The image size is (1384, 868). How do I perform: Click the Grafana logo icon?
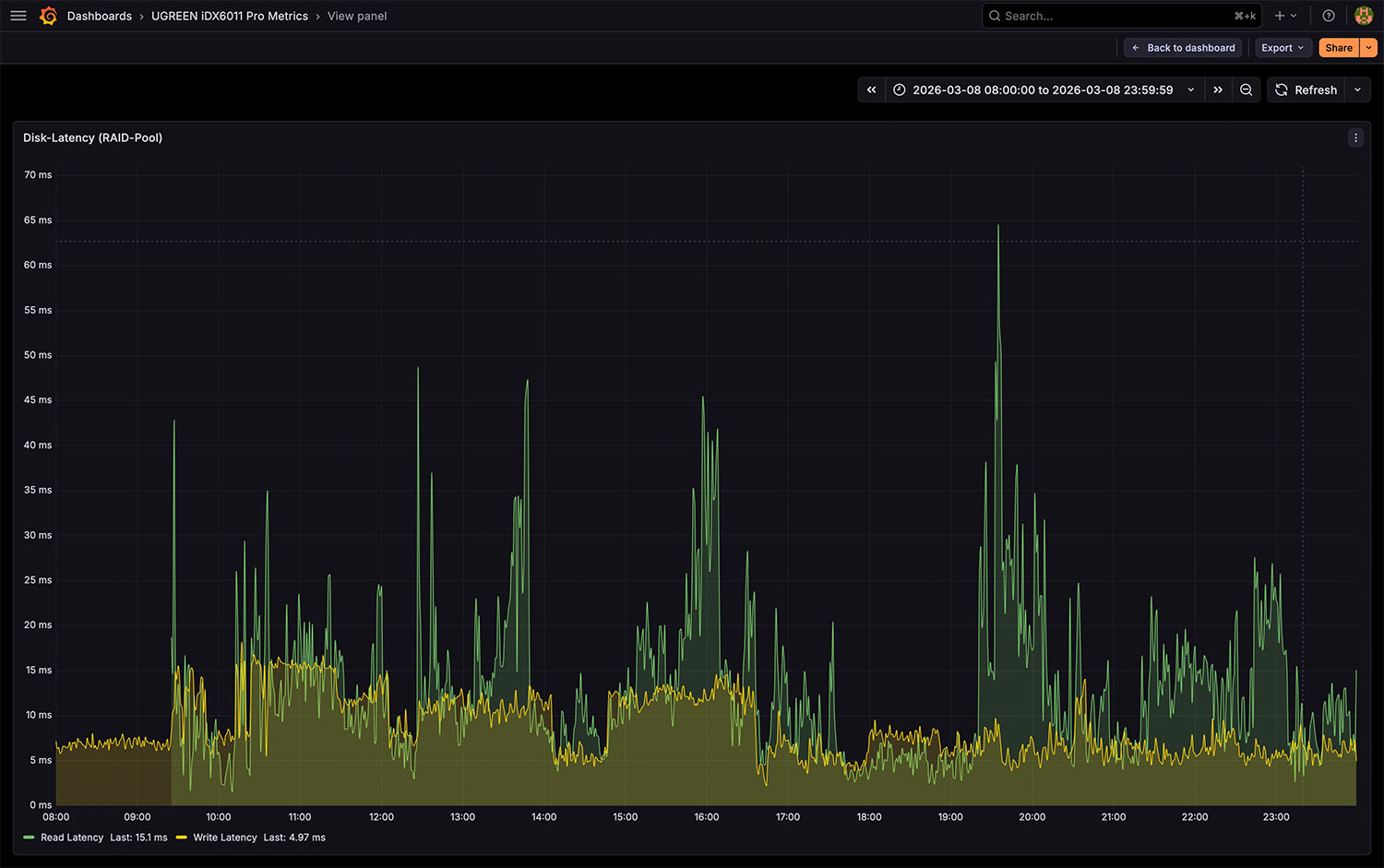[x=48, y=16]
